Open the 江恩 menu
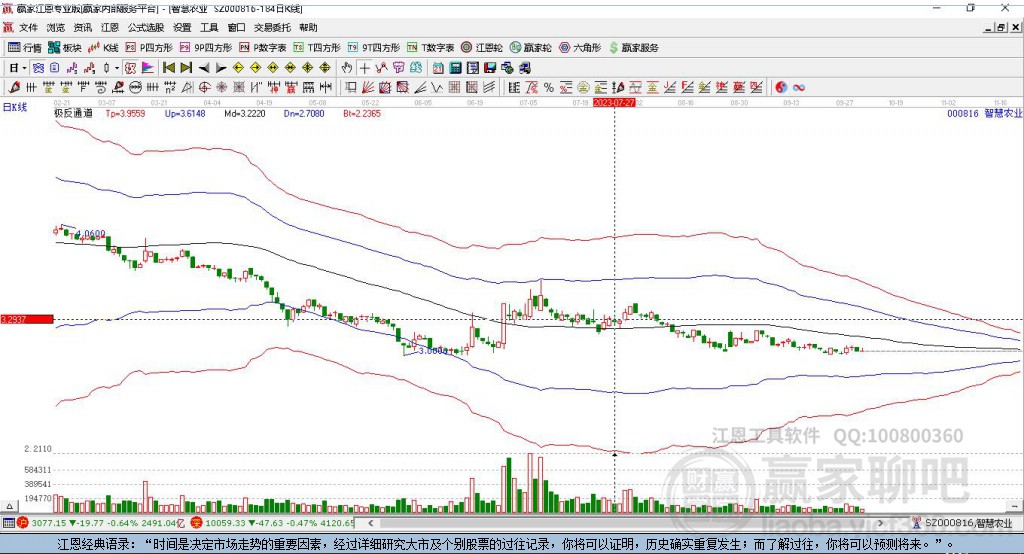Image resolution: width=1024 pixels, height=554 pixels. pos(110,27)
